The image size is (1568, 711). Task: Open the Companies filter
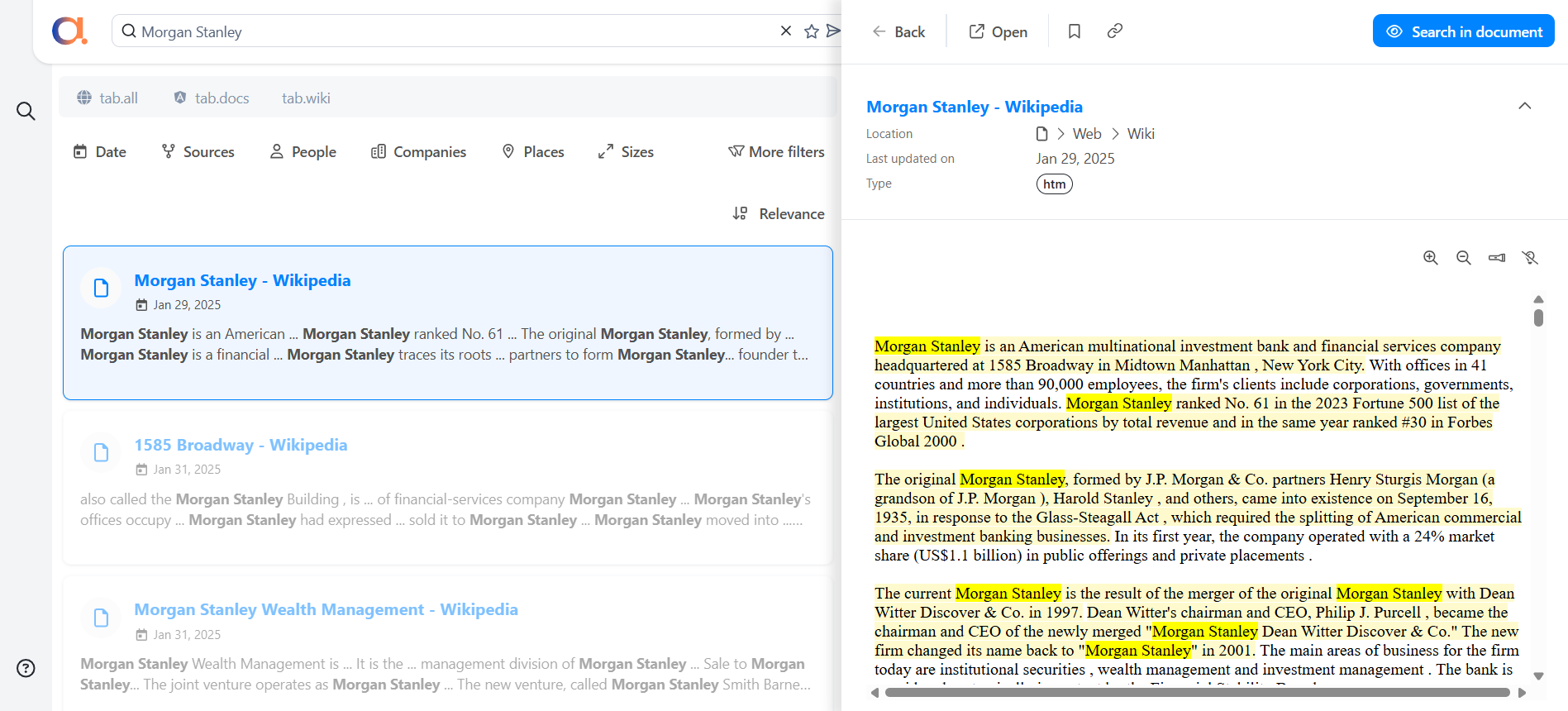point(419,151)
